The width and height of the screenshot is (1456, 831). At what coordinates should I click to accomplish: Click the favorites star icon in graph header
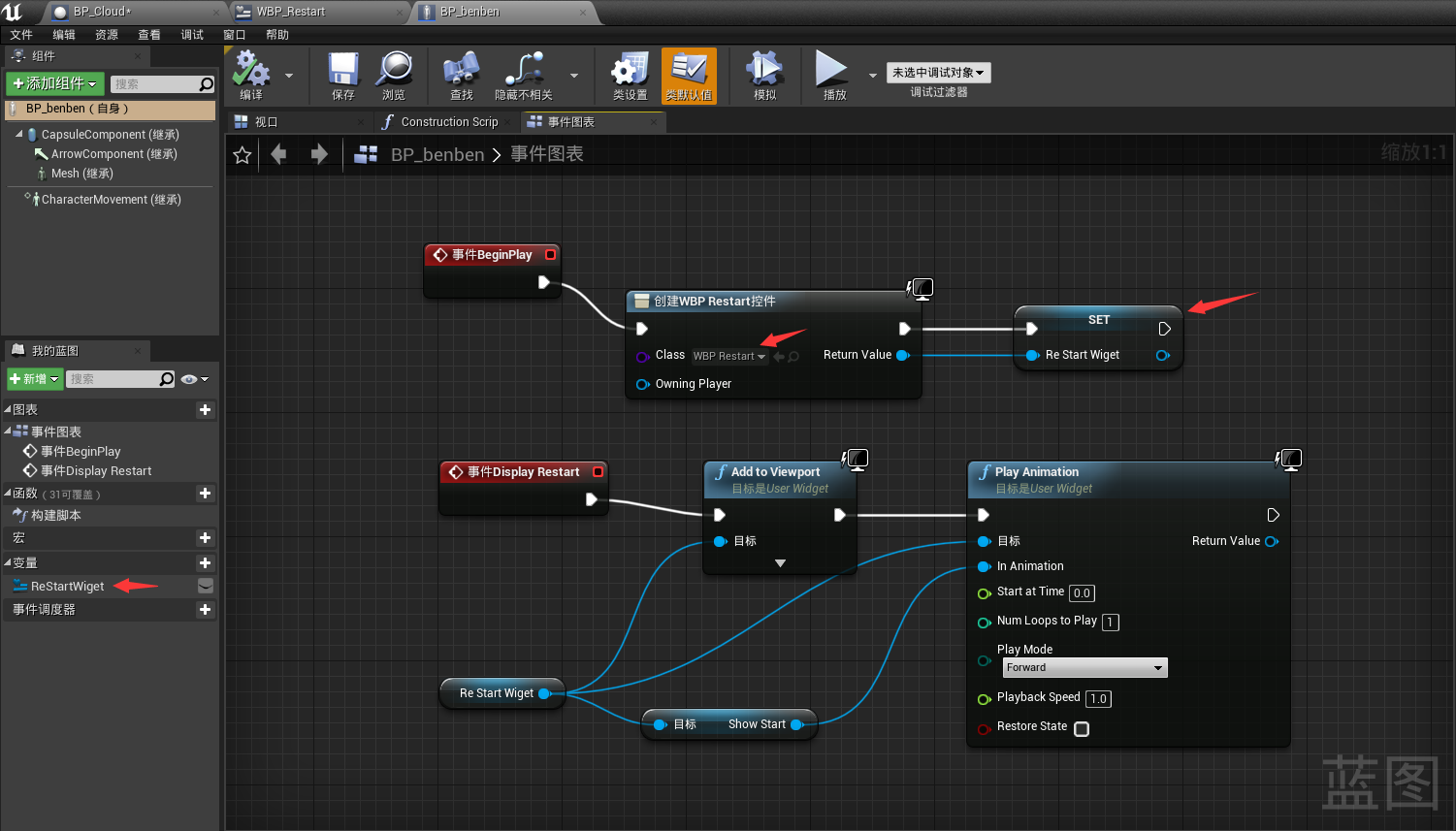(243, 155)
